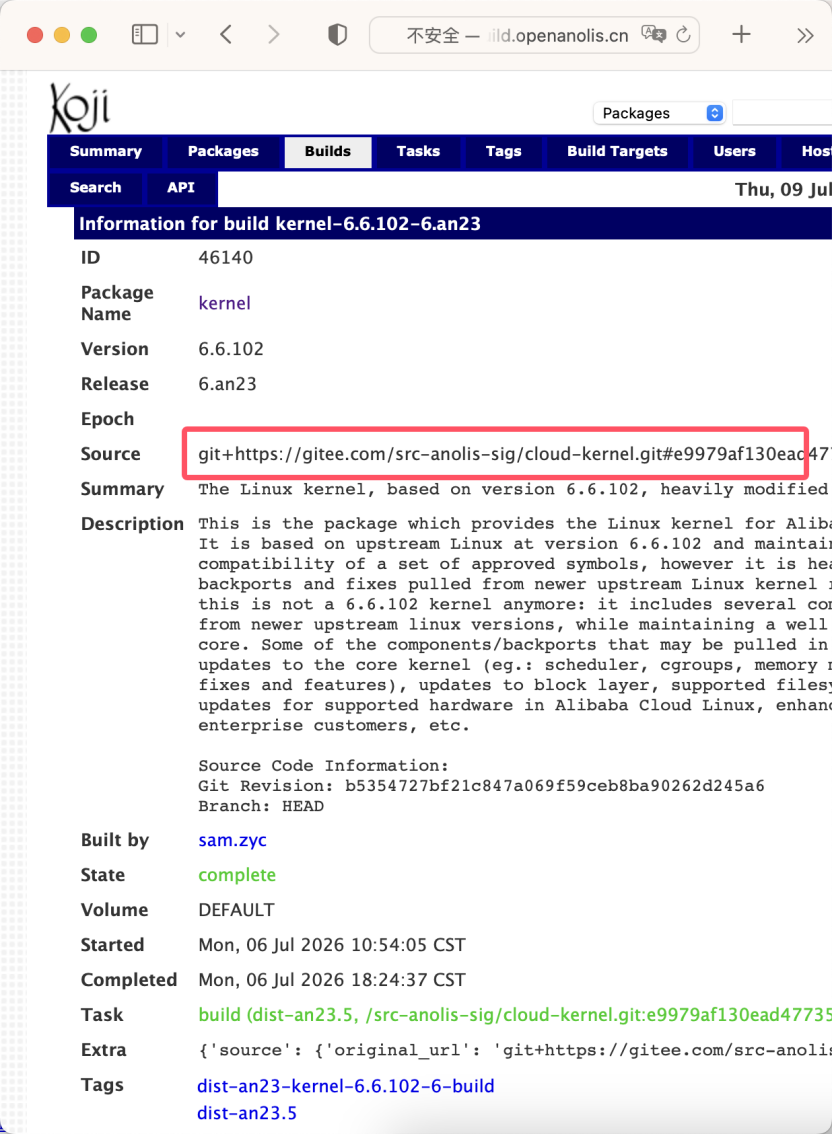Click the version value 6.6.102
Image resolution: width=832 pixels, height=1134 pixels.
(231, 349)
